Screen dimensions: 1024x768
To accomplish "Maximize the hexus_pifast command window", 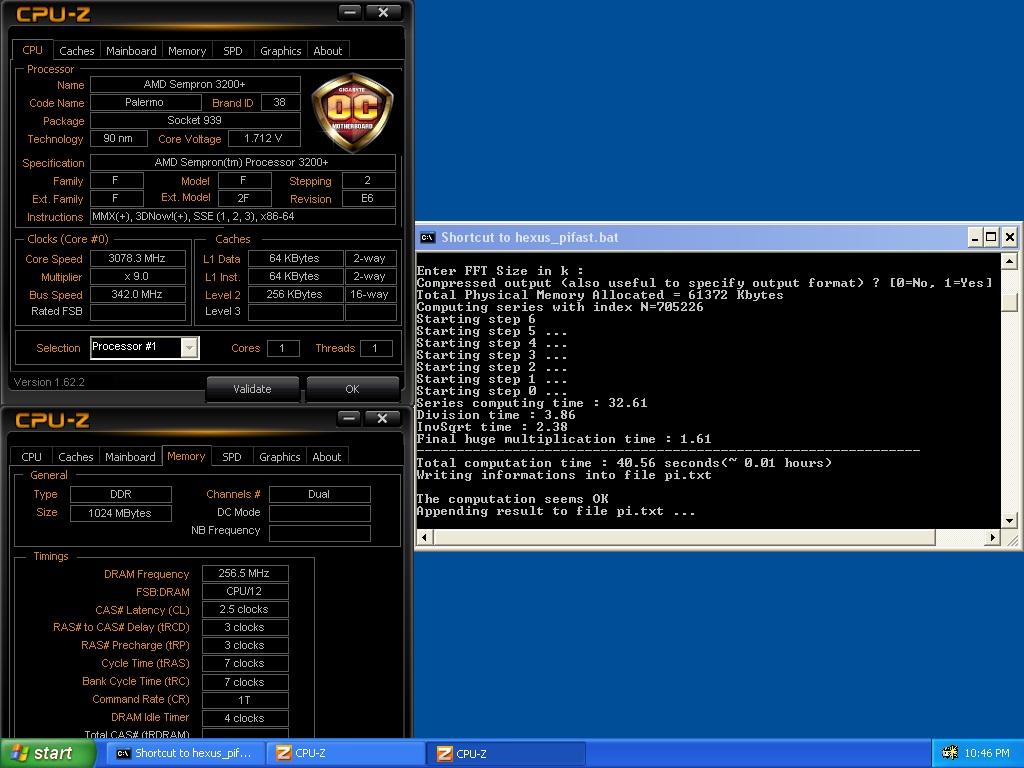I will pos(991,238).
